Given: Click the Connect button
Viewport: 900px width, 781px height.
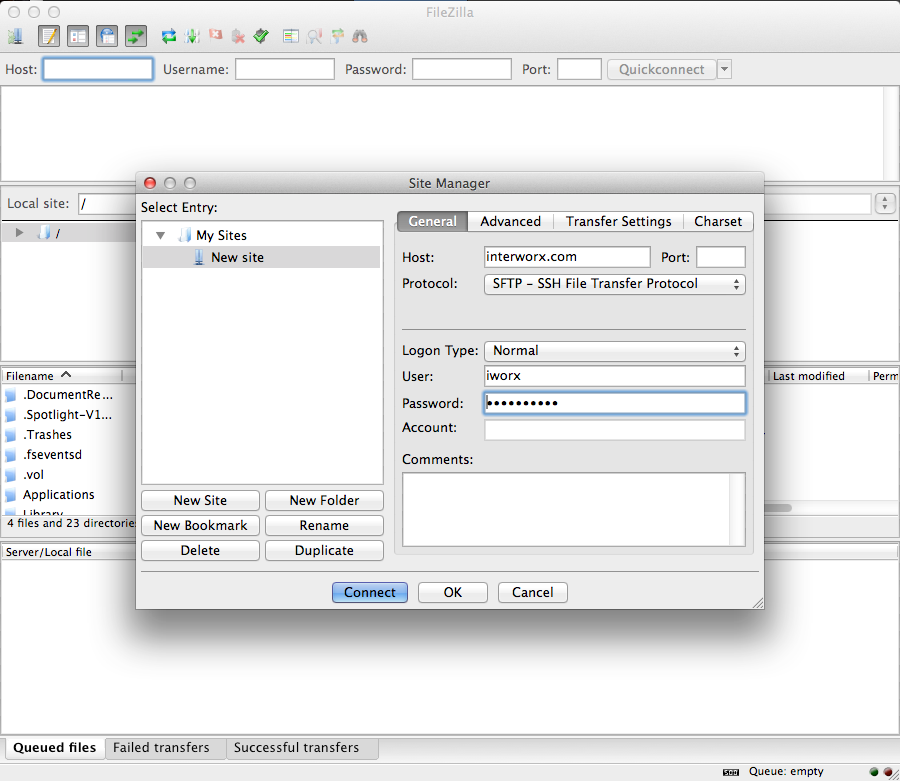Looking at the screenshot, I should tap(370, 592).
